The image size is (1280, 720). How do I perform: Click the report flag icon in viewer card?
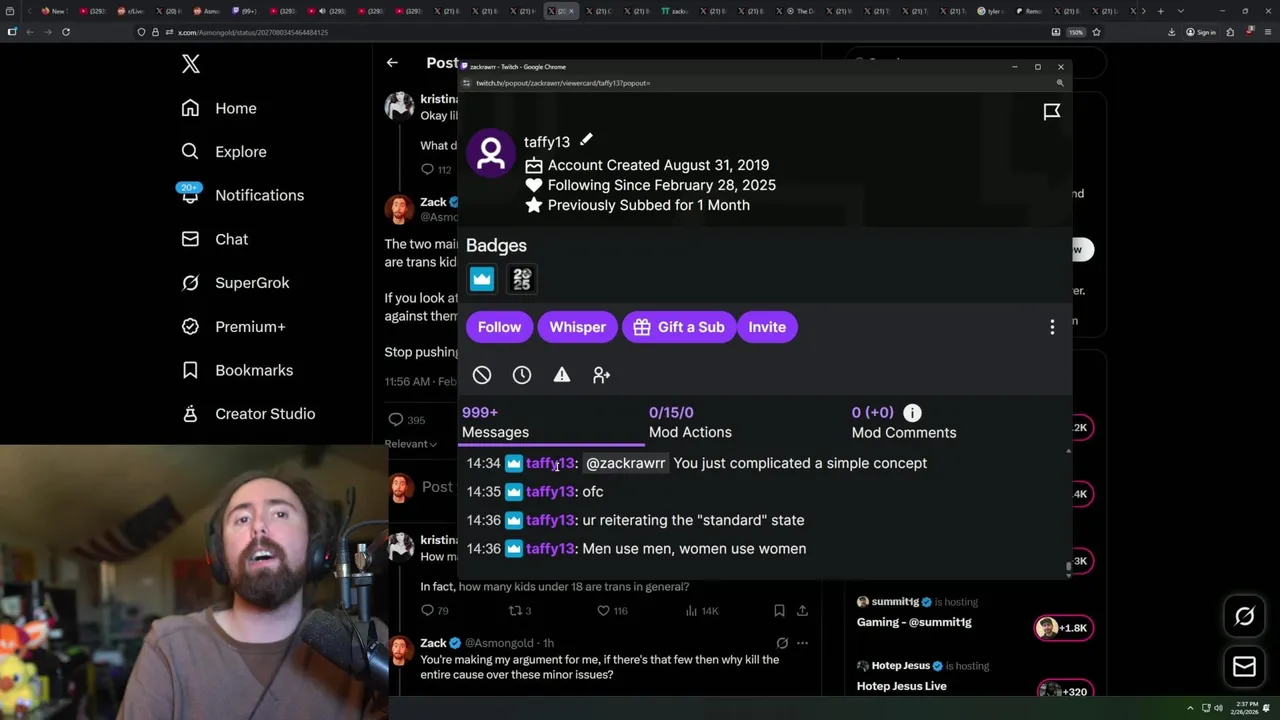point(1052,112)
